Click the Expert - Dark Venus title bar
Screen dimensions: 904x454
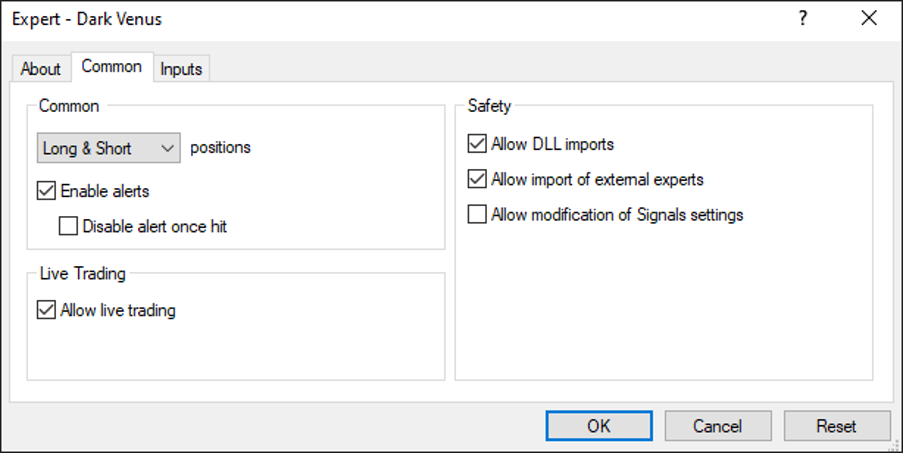300,18
